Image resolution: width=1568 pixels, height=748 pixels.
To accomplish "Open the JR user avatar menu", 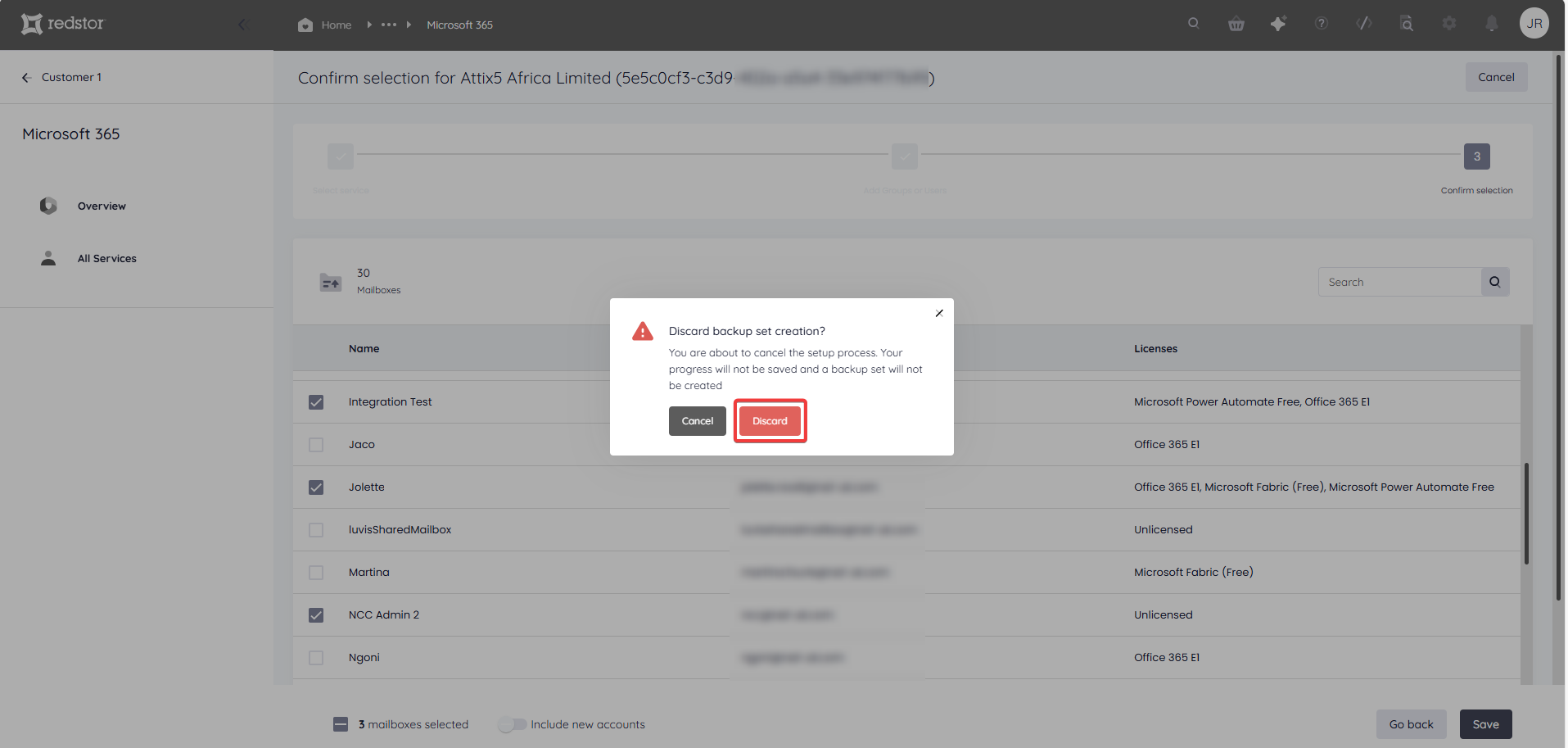I will tap(1534, 24).
